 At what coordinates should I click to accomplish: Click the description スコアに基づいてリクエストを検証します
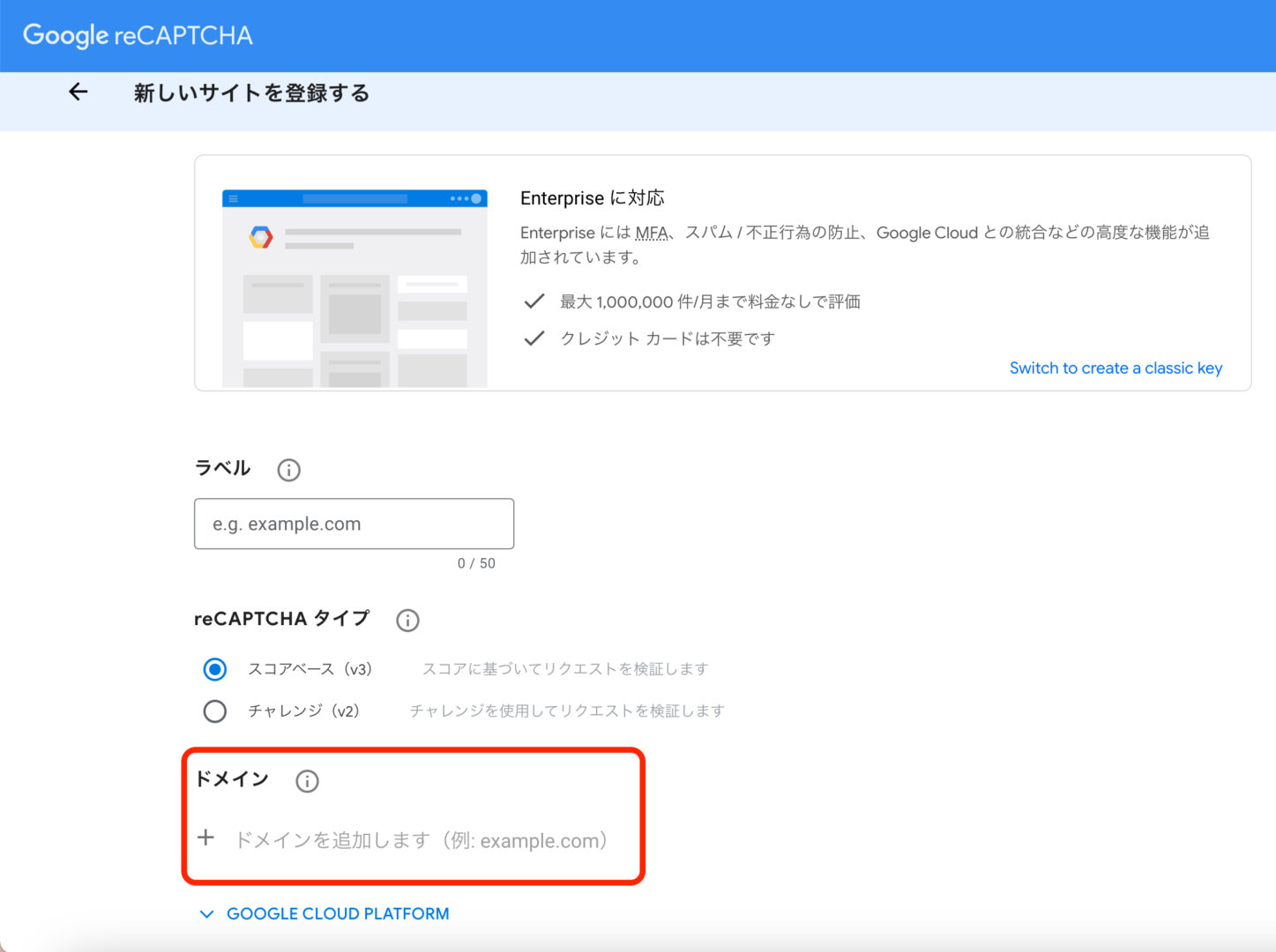point(565,669)
